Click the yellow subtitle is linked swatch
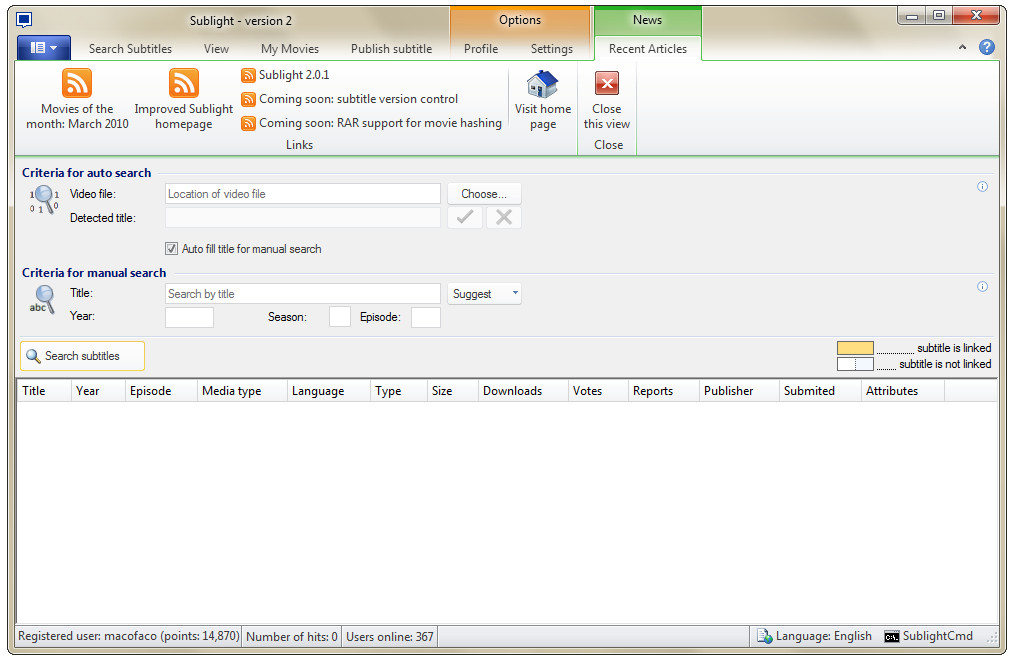The image size is (1013, 660). 855,348
